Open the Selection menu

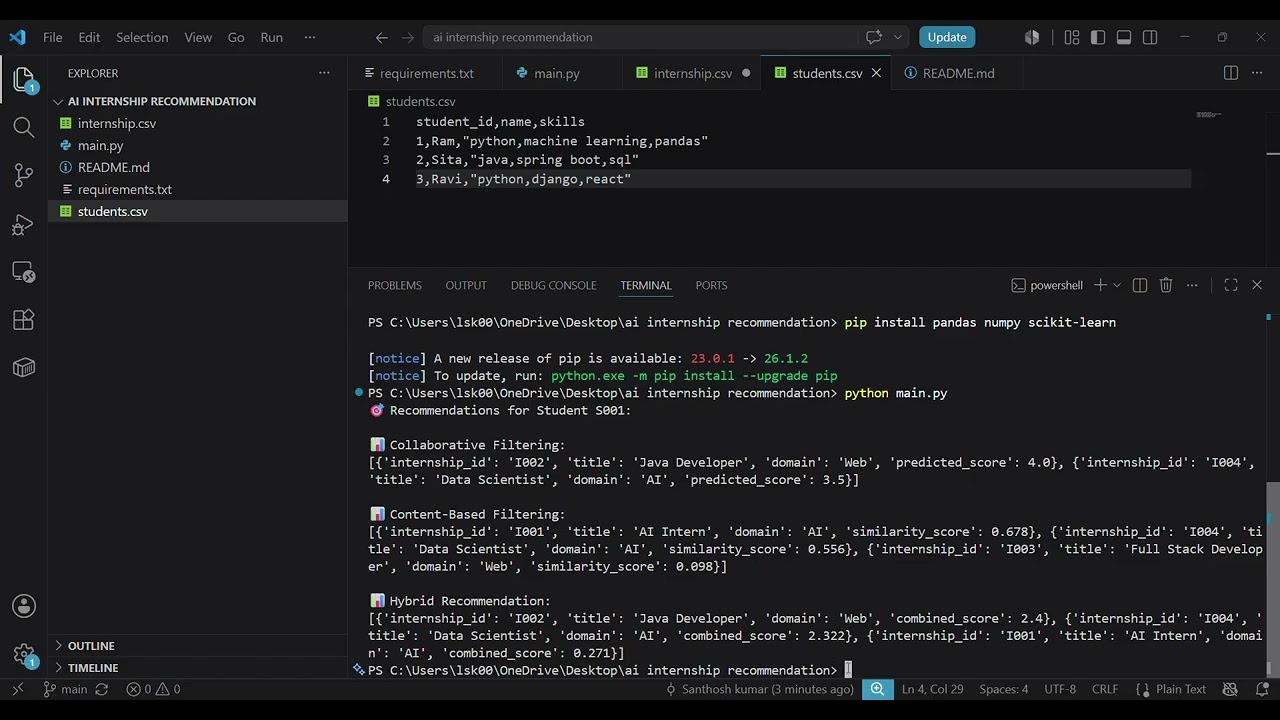point(142,37)
